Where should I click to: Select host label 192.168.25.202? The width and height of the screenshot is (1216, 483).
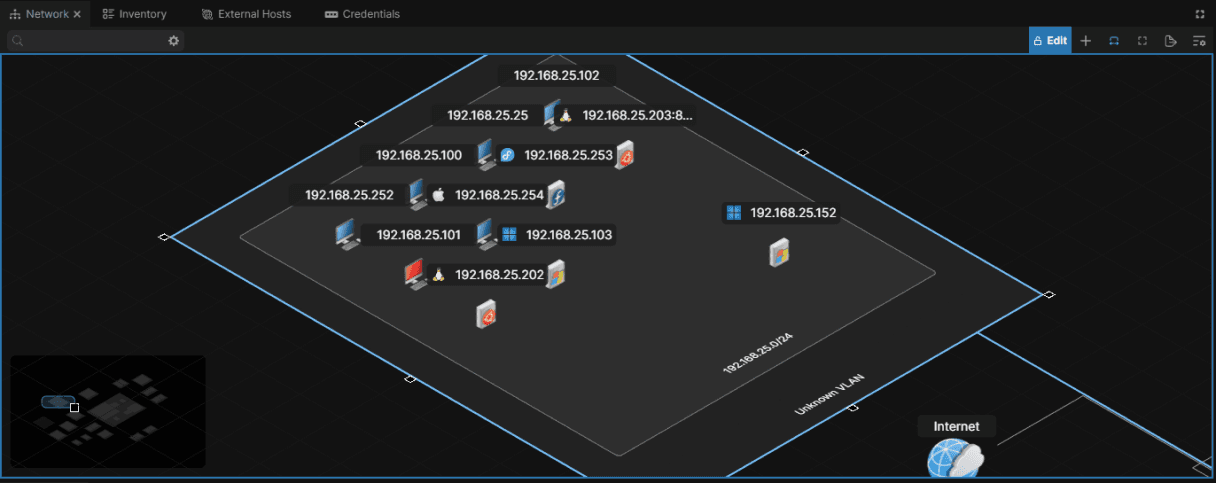point(499,274)
